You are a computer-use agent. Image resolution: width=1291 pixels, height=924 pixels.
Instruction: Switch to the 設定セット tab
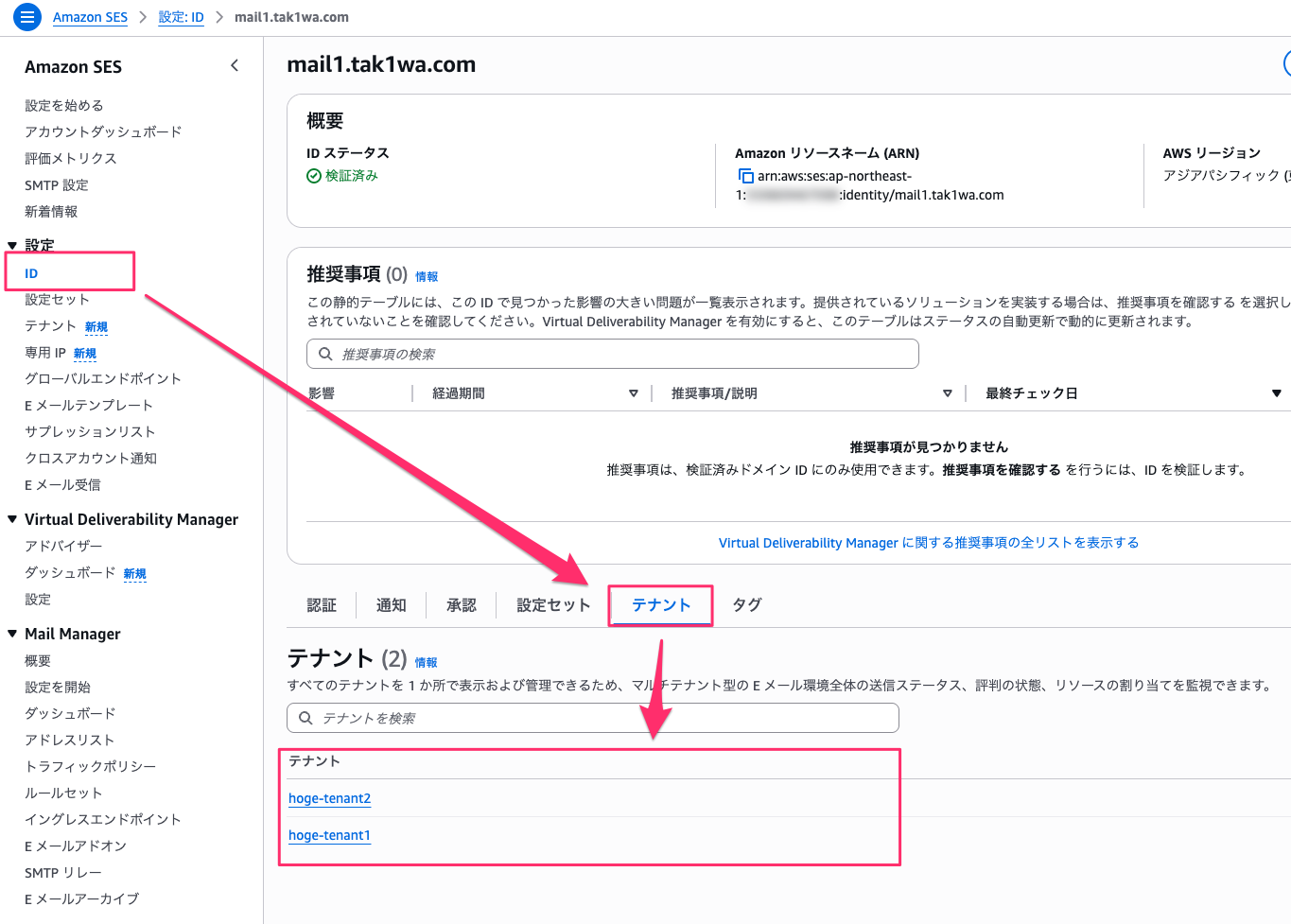[553, 605]
